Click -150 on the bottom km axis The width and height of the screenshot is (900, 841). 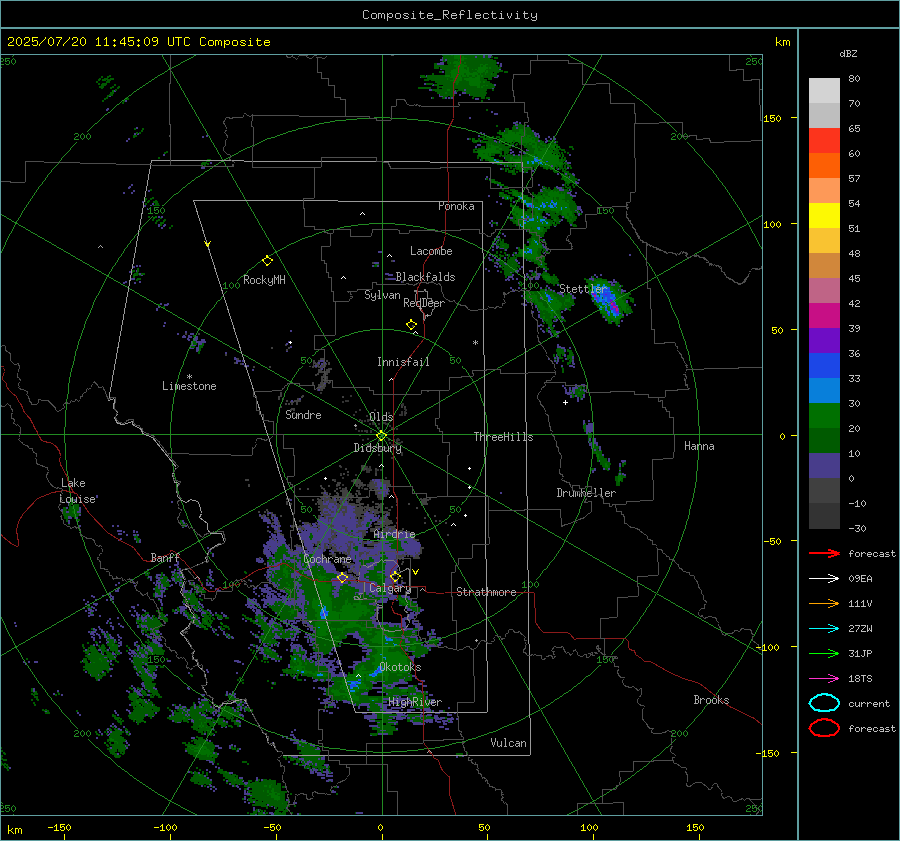click(59, 827)
